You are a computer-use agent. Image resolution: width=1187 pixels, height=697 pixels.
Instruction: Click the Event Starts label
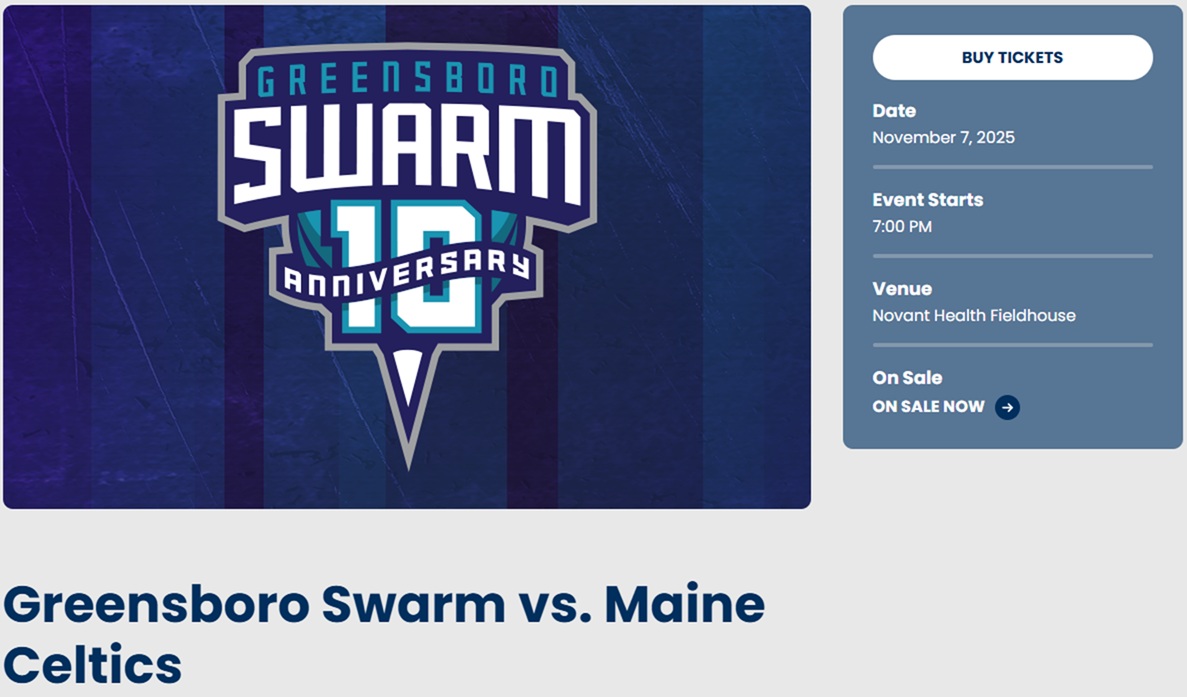click(928, 200)
